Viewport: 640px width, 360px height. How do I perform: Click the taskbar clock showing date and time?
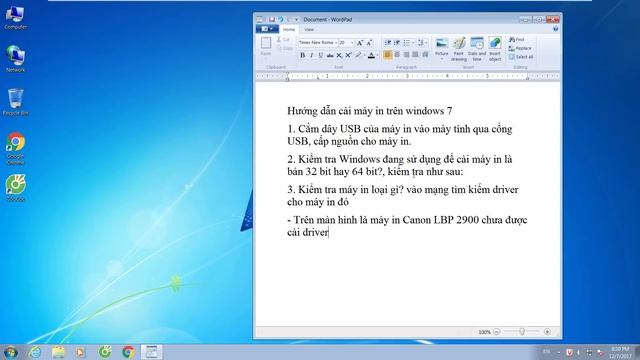(620, 352)
